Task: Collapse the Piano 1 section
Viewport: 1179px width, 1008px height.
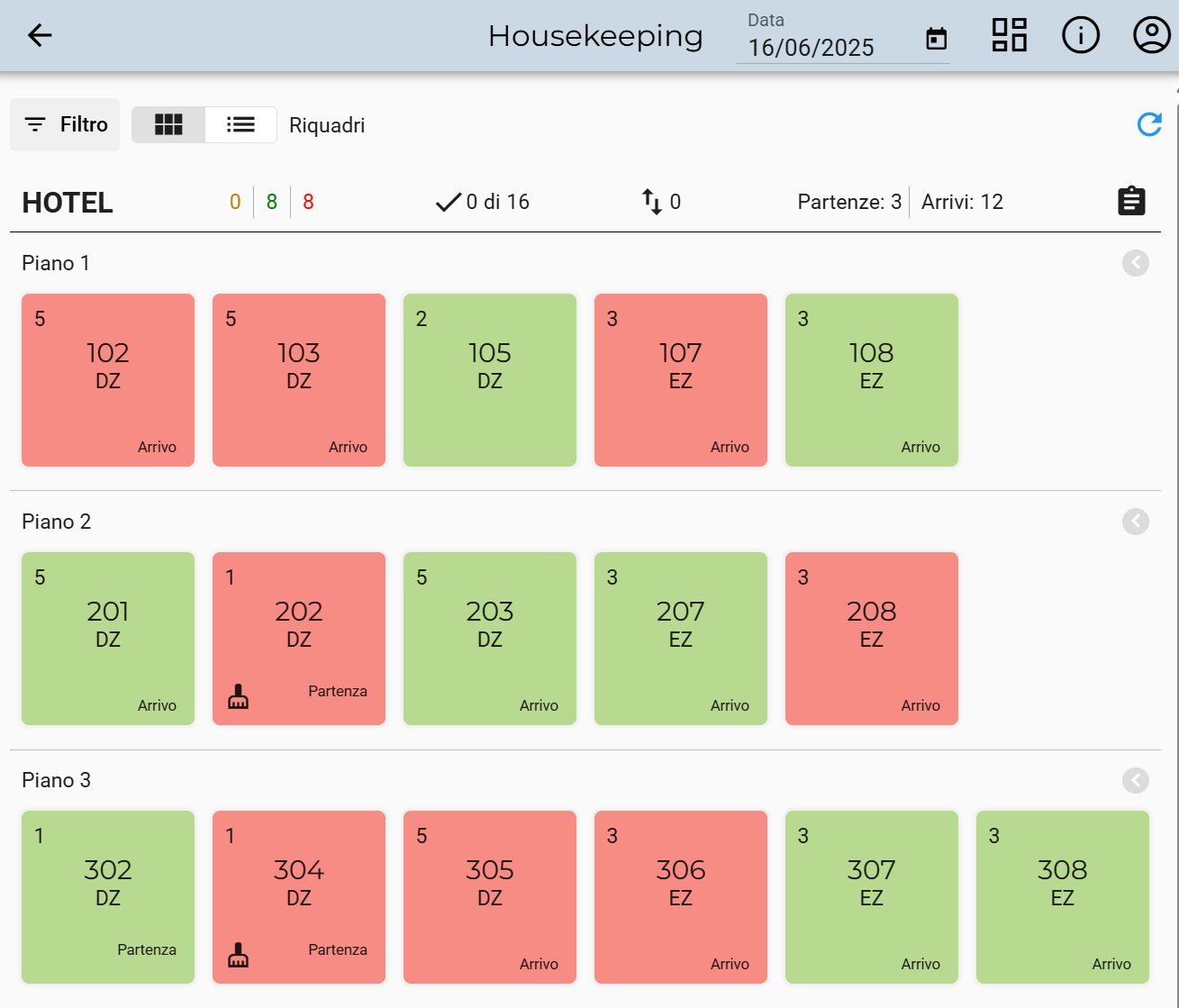Action: 1135,263
